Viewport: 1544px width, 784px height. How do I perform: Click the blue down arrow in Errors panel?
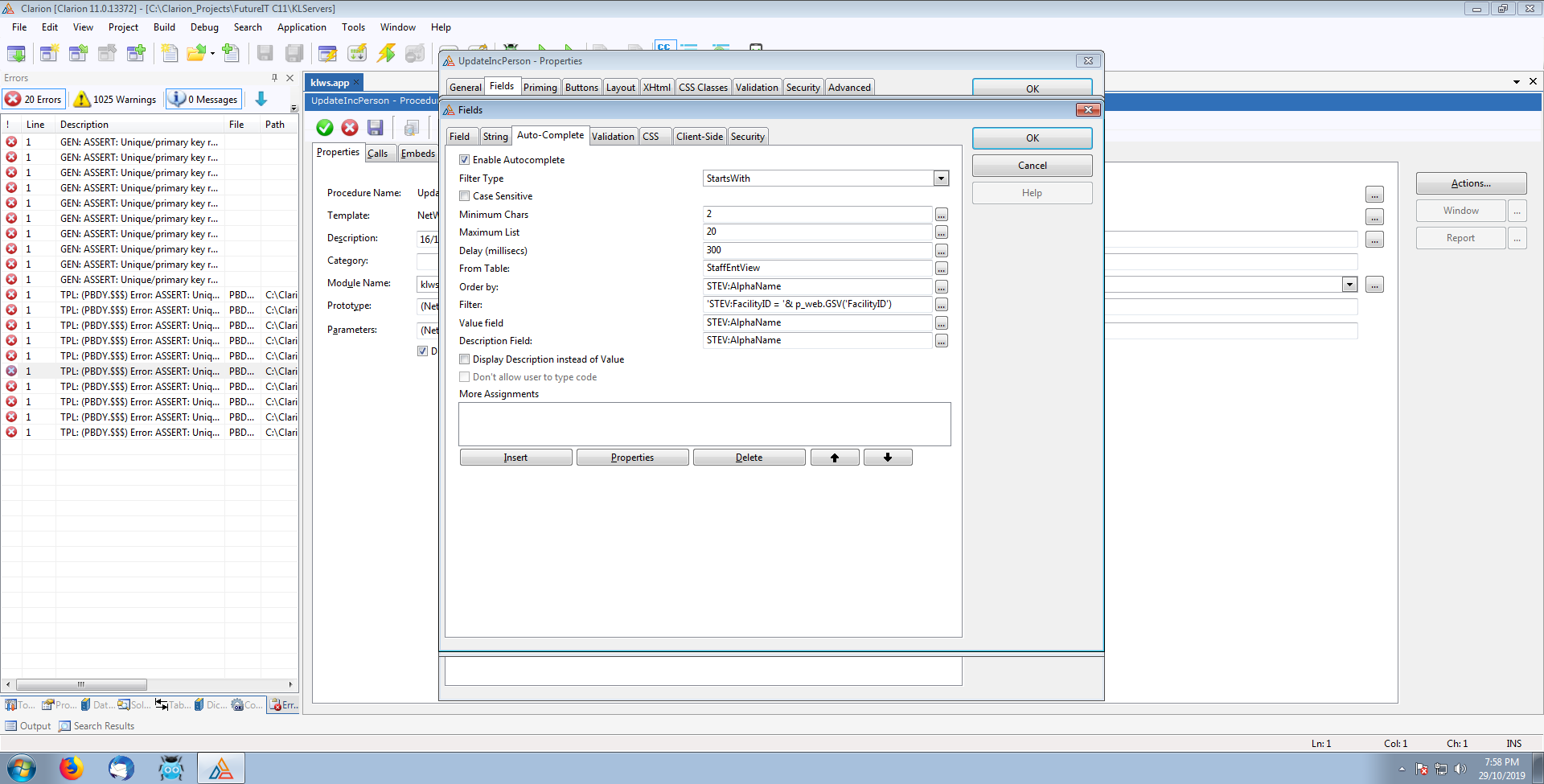click(x=261, y=99)
